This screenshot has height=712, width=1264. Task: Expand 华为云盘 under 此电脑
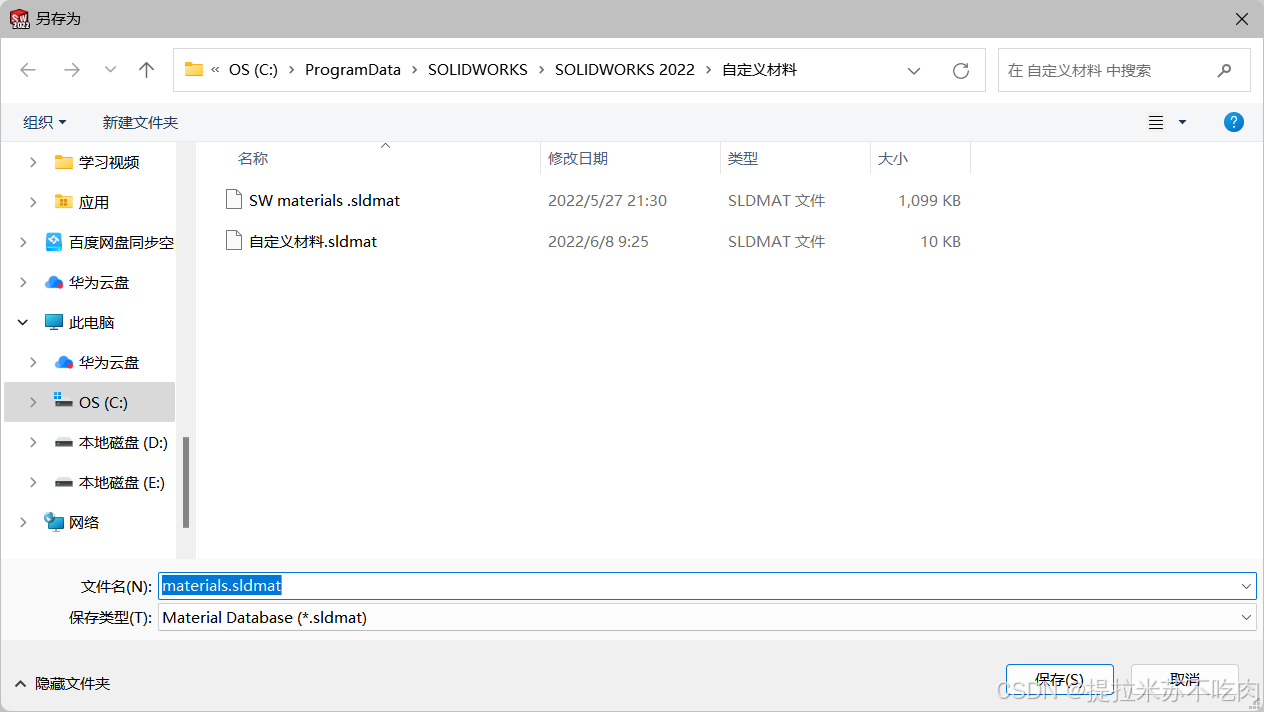coord(33,362)
